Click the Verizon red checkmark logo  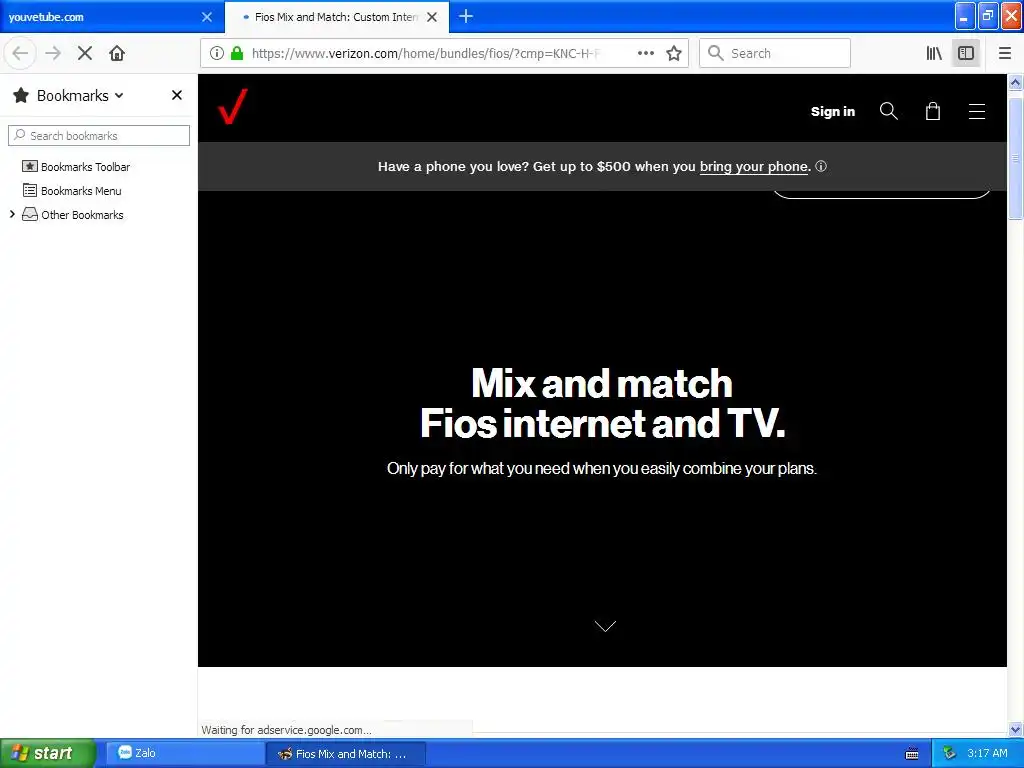coord(233,106)
